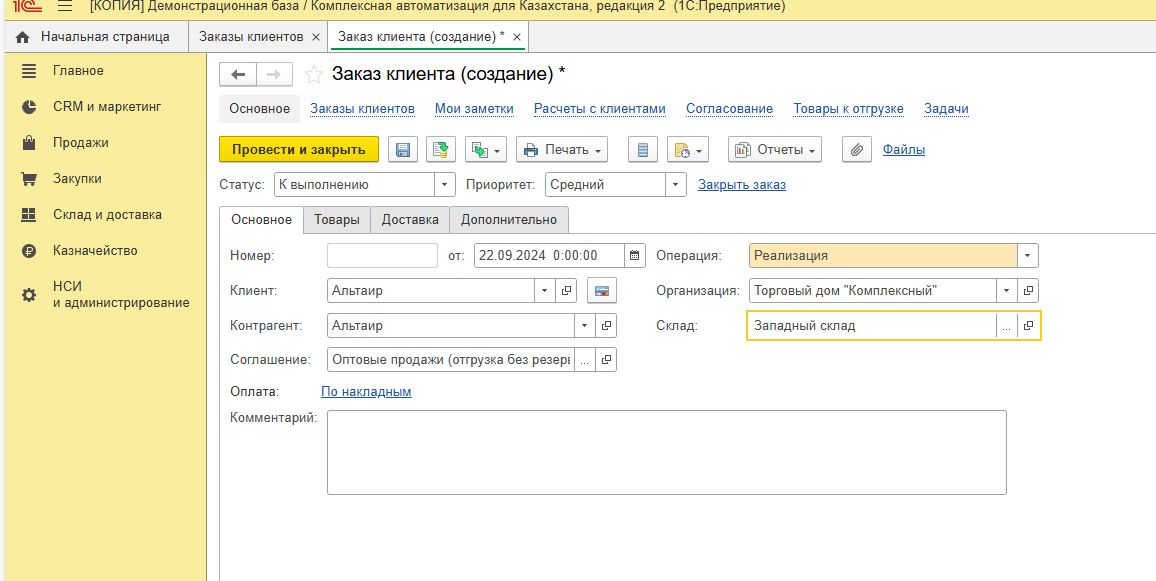Viewport: 1156px width, 581px height.
Task: Open the calendar picker for order date
Action: click(635, 256)
